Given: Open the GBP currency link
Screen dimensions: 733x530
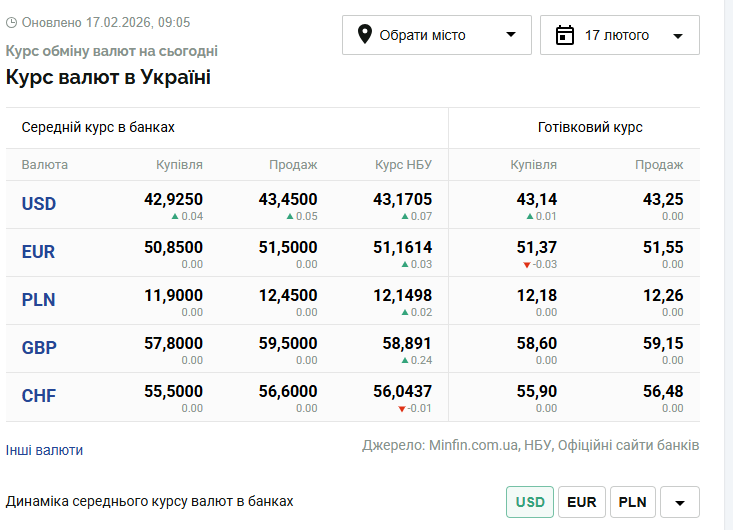Looking at the screenshot, I should point(39,348).
